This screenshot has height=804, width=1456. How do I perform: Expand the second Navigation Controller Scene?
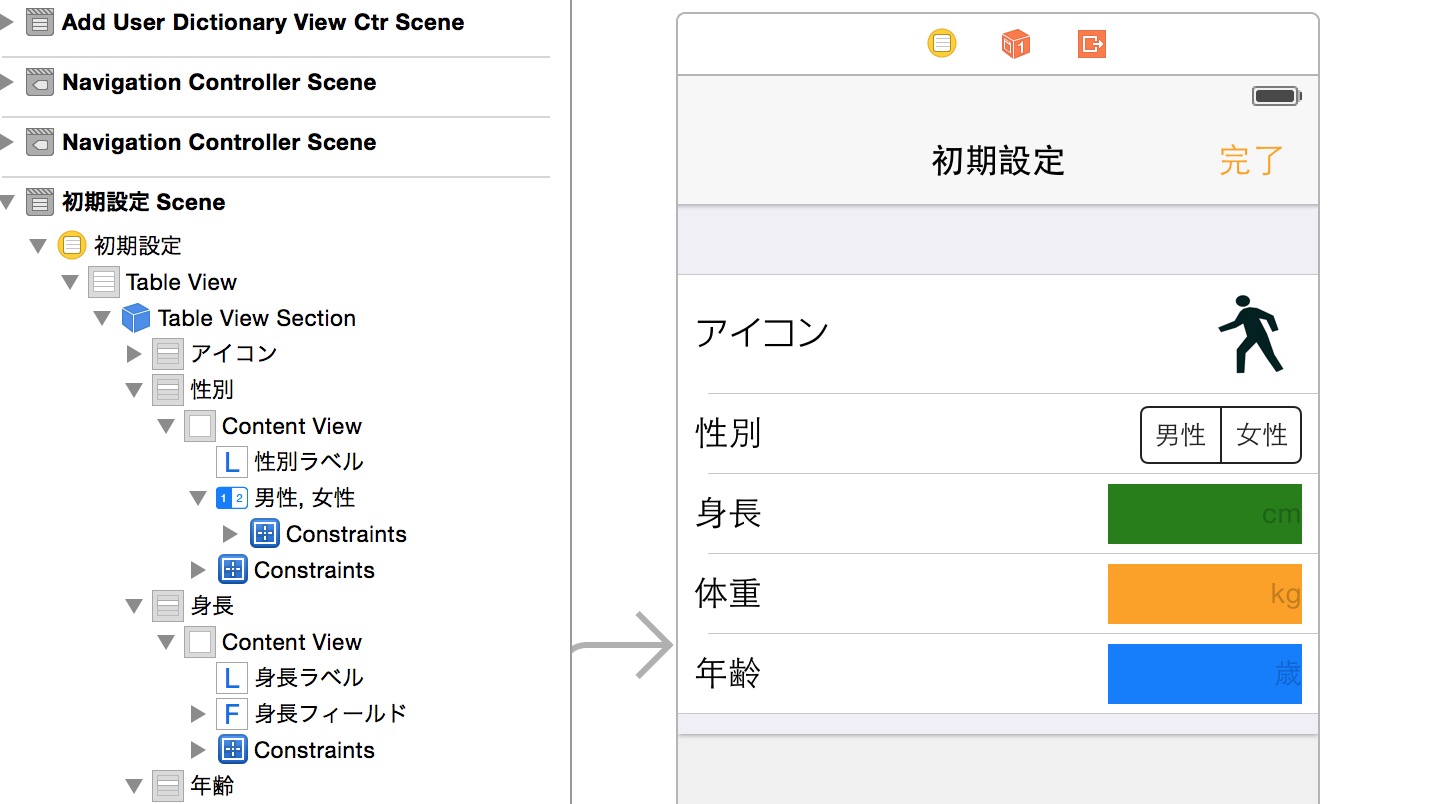pos(7,142)
